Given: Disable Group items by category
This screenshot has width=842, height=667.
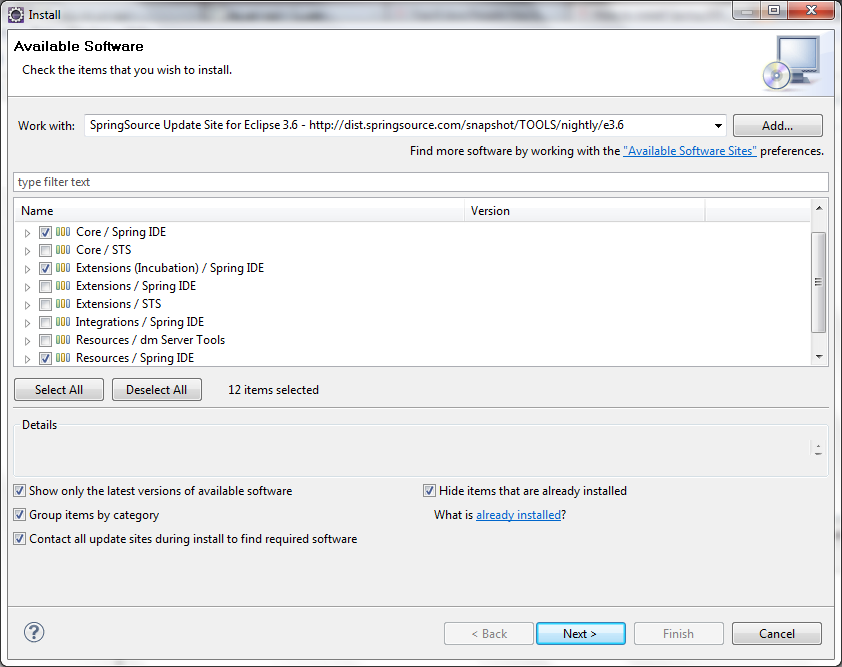Looking at the screenshot, I should click(x=19, y=514).
